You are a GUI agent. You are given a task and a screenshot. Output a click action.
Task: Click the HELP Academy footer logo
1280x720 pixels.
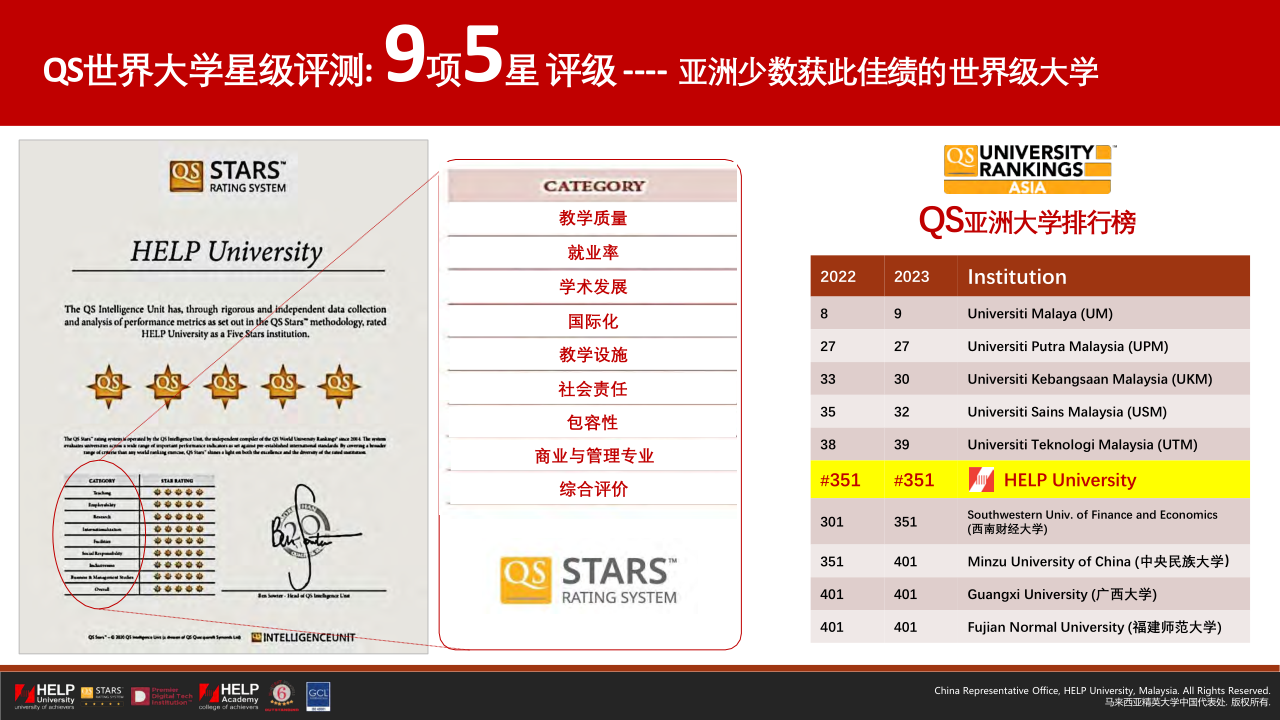(229, 695)
